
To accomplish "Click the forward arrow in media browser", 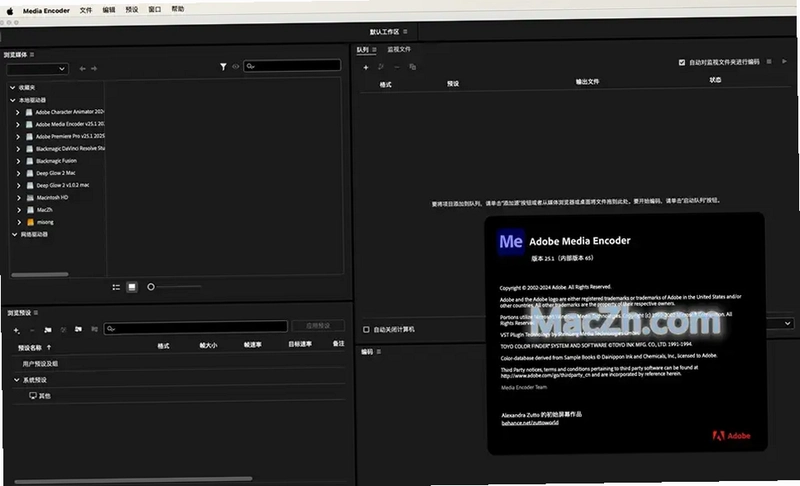I will click(94, 68).
